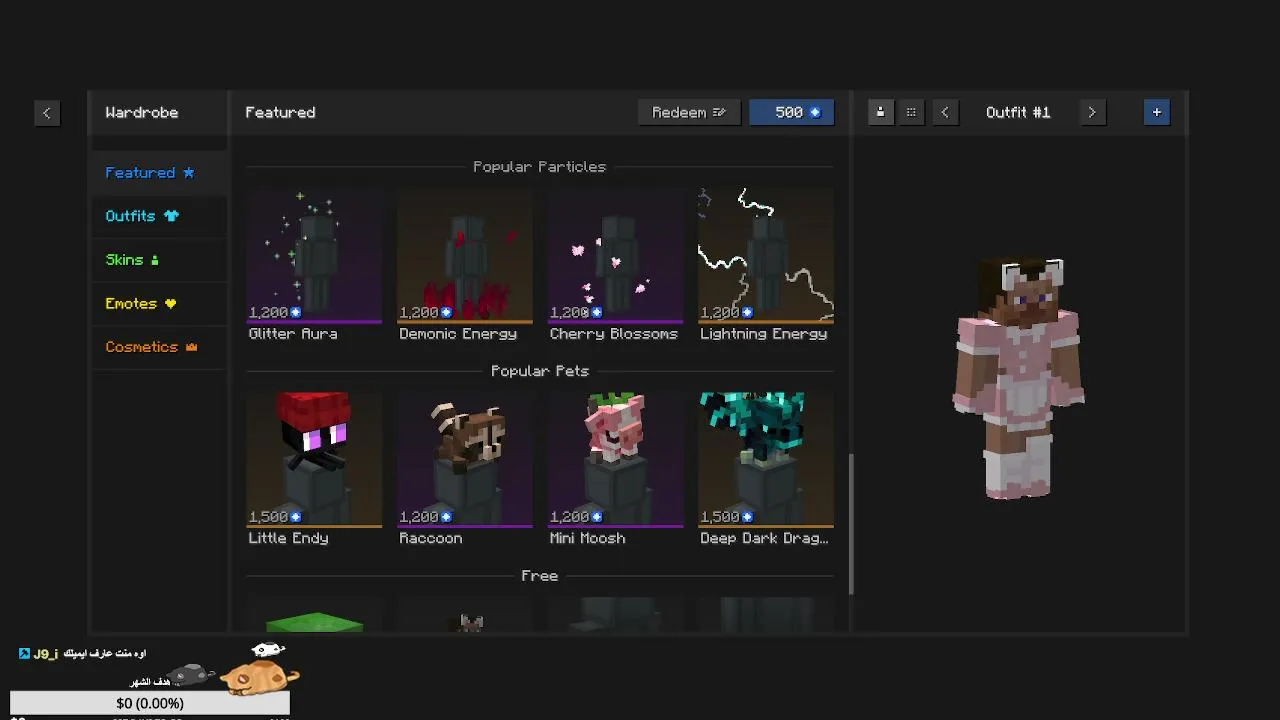1280x720 pixels.
Task: Open the grid view icon near Outfit #1
Action: pyautogui.click(x=911, y=113)
